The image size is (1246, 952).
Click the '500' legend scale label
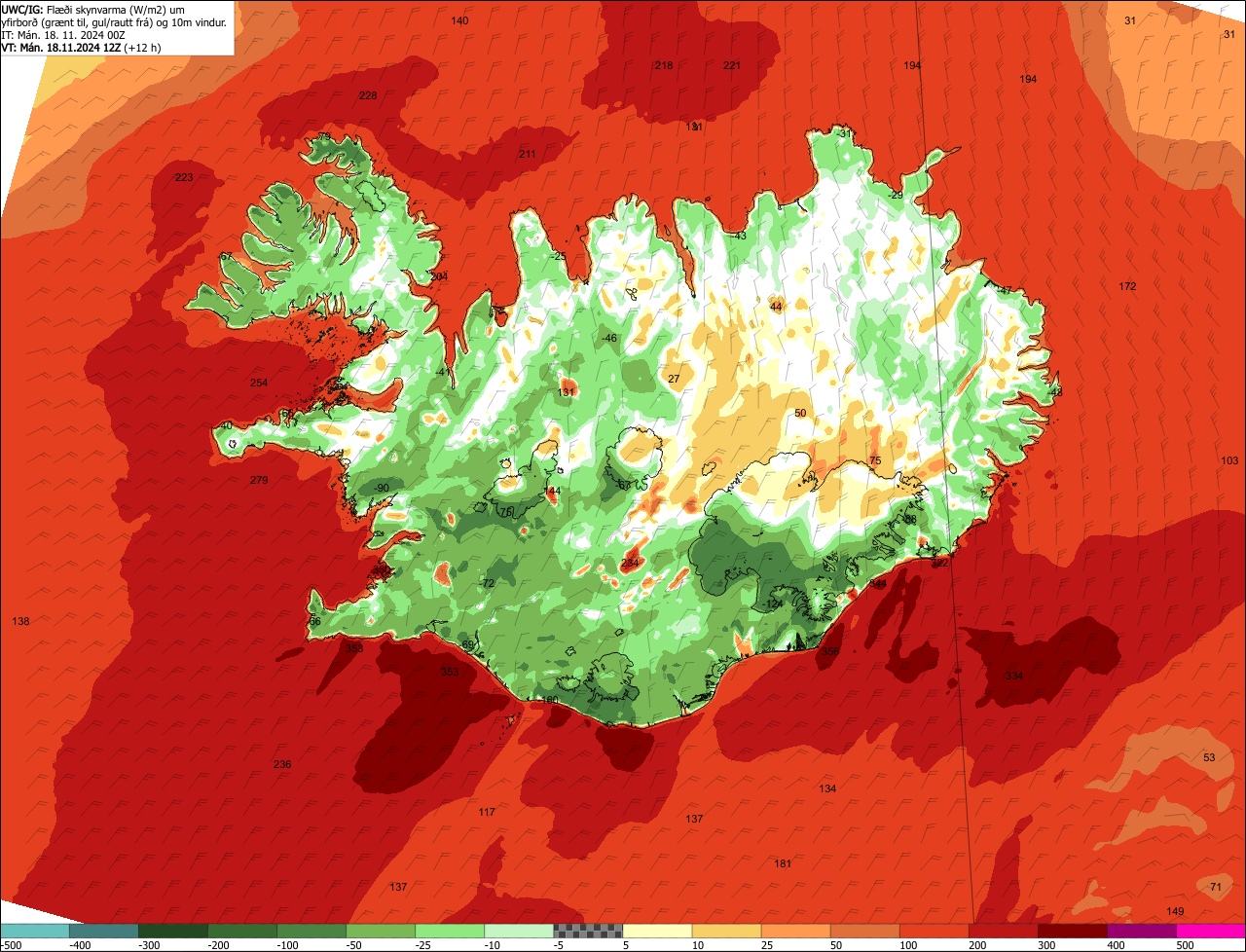tap(1185, 944)
